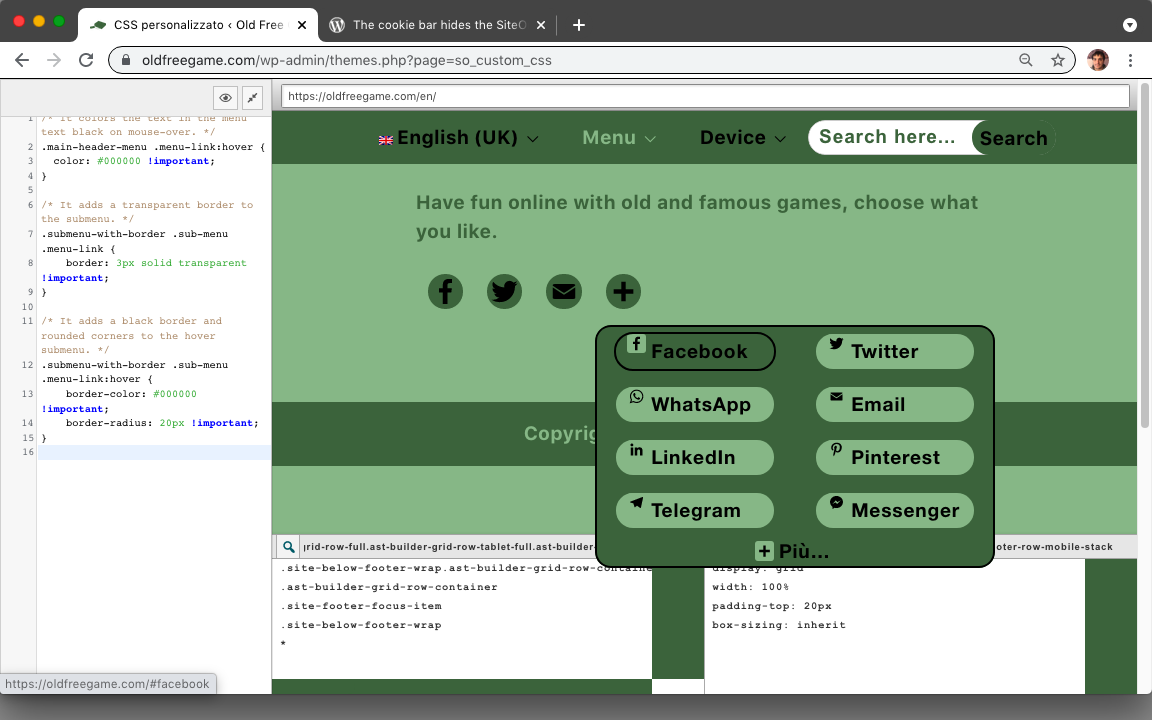Open a new browser tab
The height and width of the screenshot is (720, 1152).
[579, 25]
